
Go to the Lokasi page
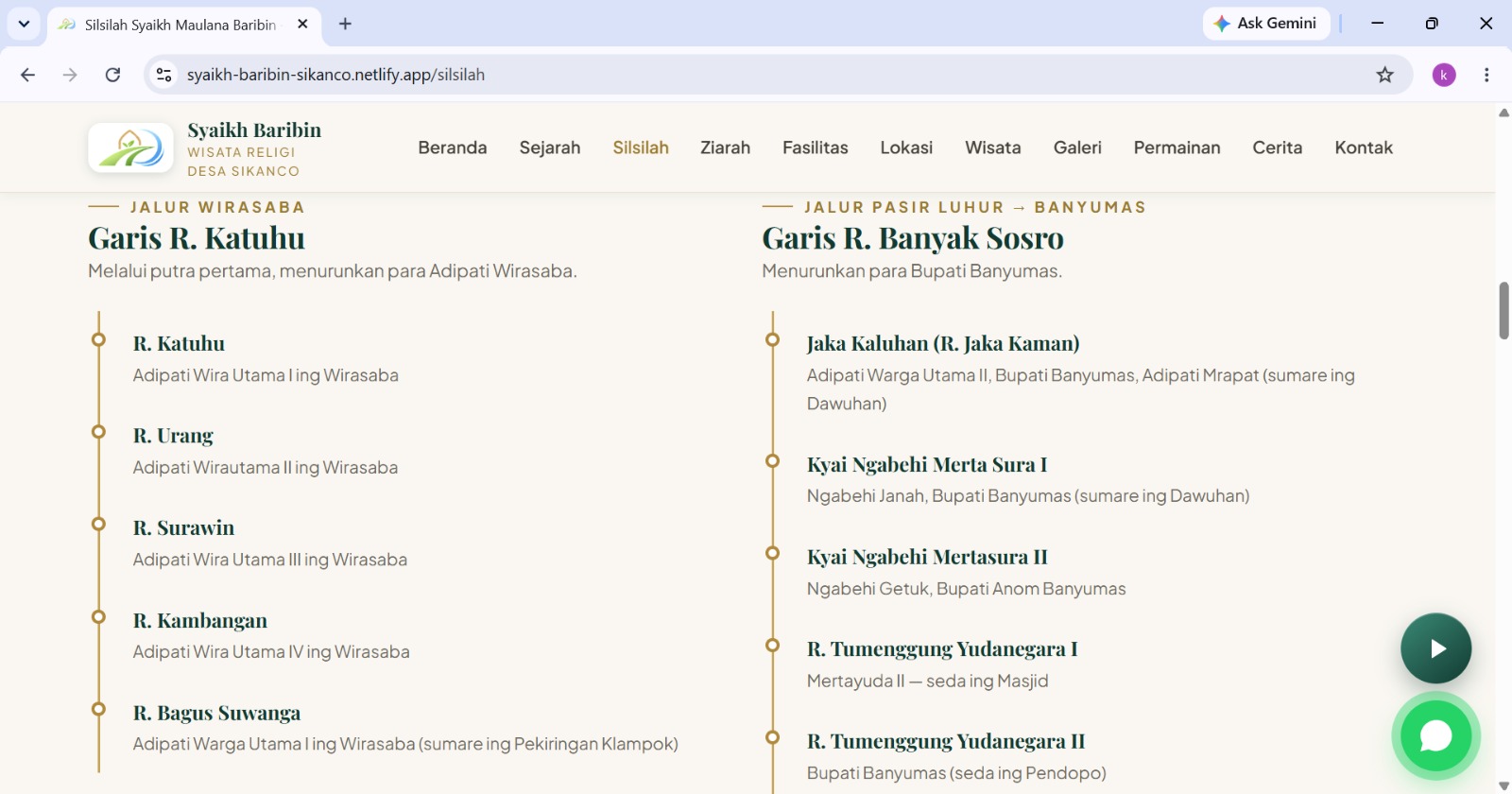906,147
